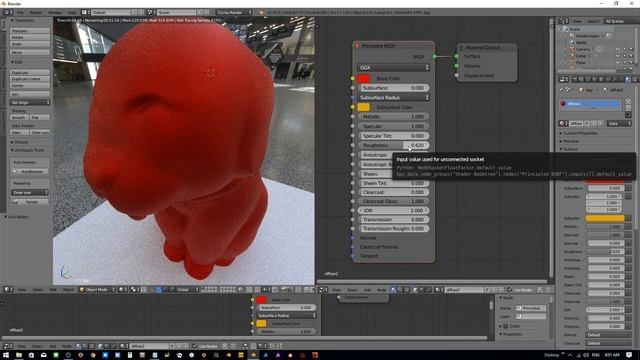Viewport: 640px width, 360px height.
Task: Click the Translate button in tool shelf
Action: coord(30,31)
